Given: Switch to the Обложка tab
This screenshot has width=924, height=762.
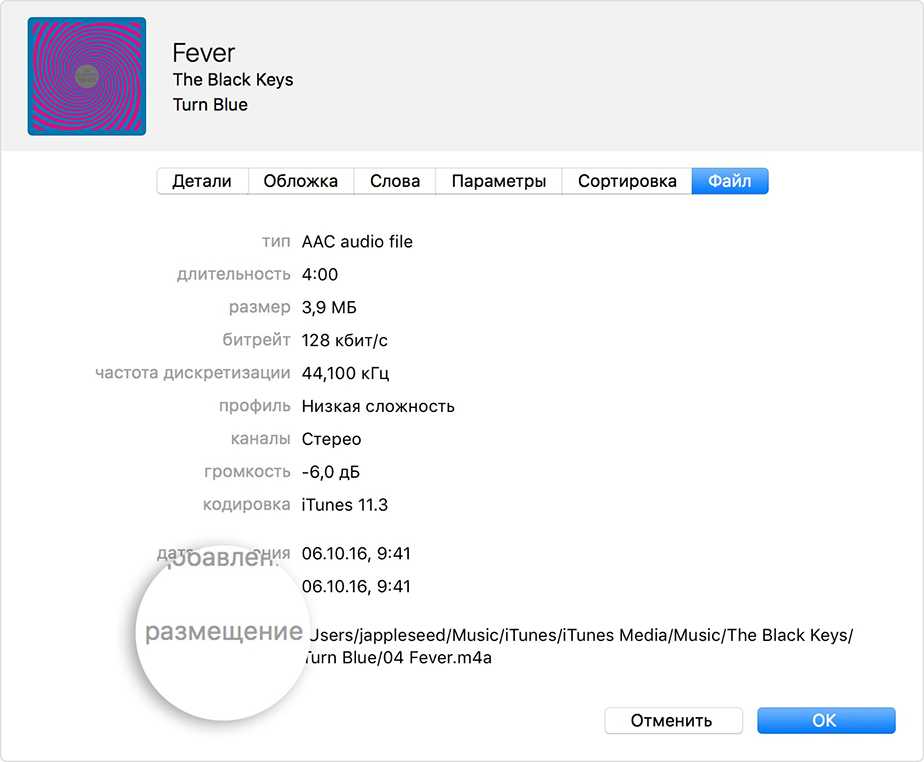Looking at the screenshot, I should [x=301, y=181].
